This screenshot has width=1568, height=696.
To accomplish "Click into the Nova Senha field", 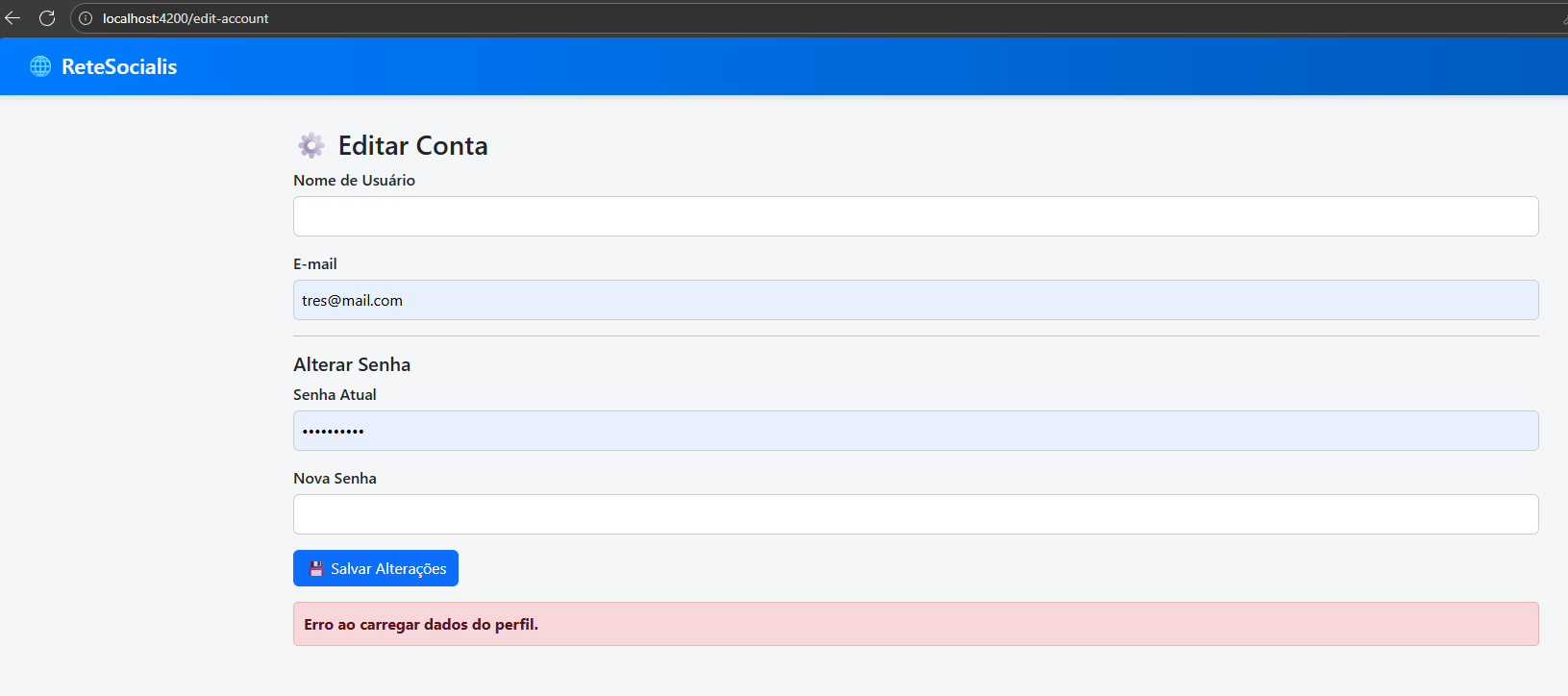I will click(914, 514).
